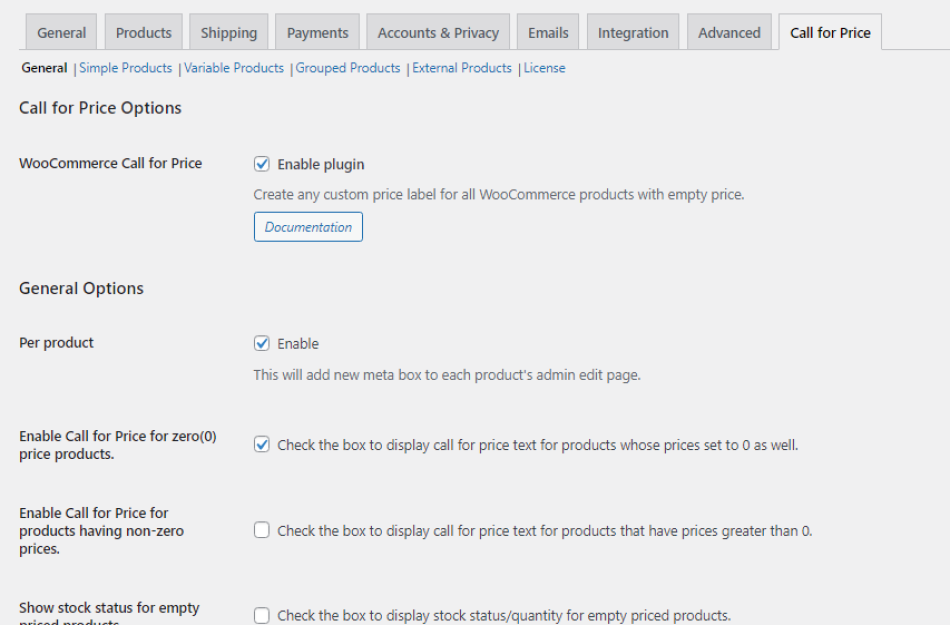Open the plugin Documentation
Viewport: 950px width, 625px height.
pyautogui.click(x=307, y=226)
